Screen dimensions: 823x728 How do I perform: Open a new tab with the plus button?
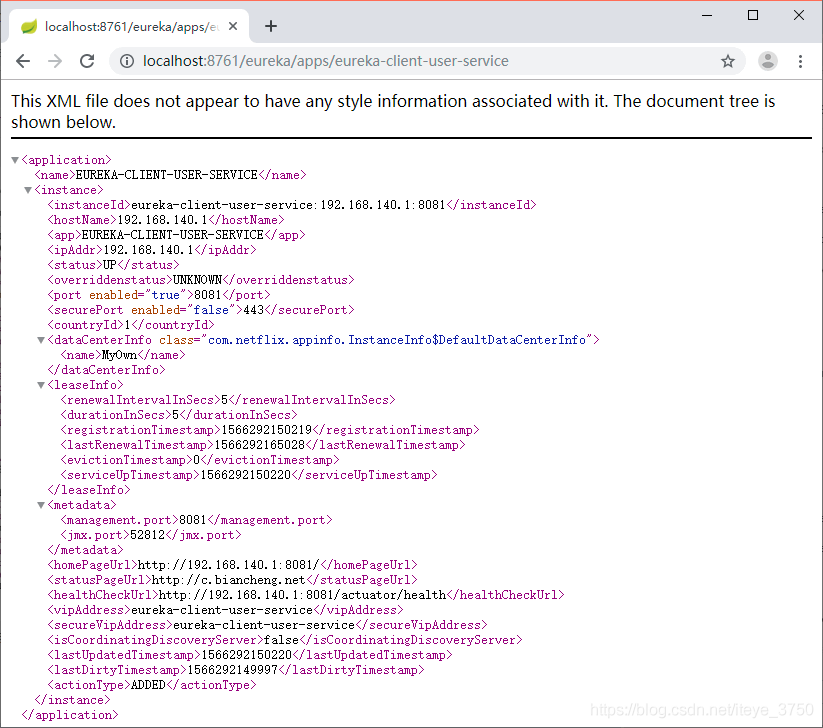tap(270, 27)
